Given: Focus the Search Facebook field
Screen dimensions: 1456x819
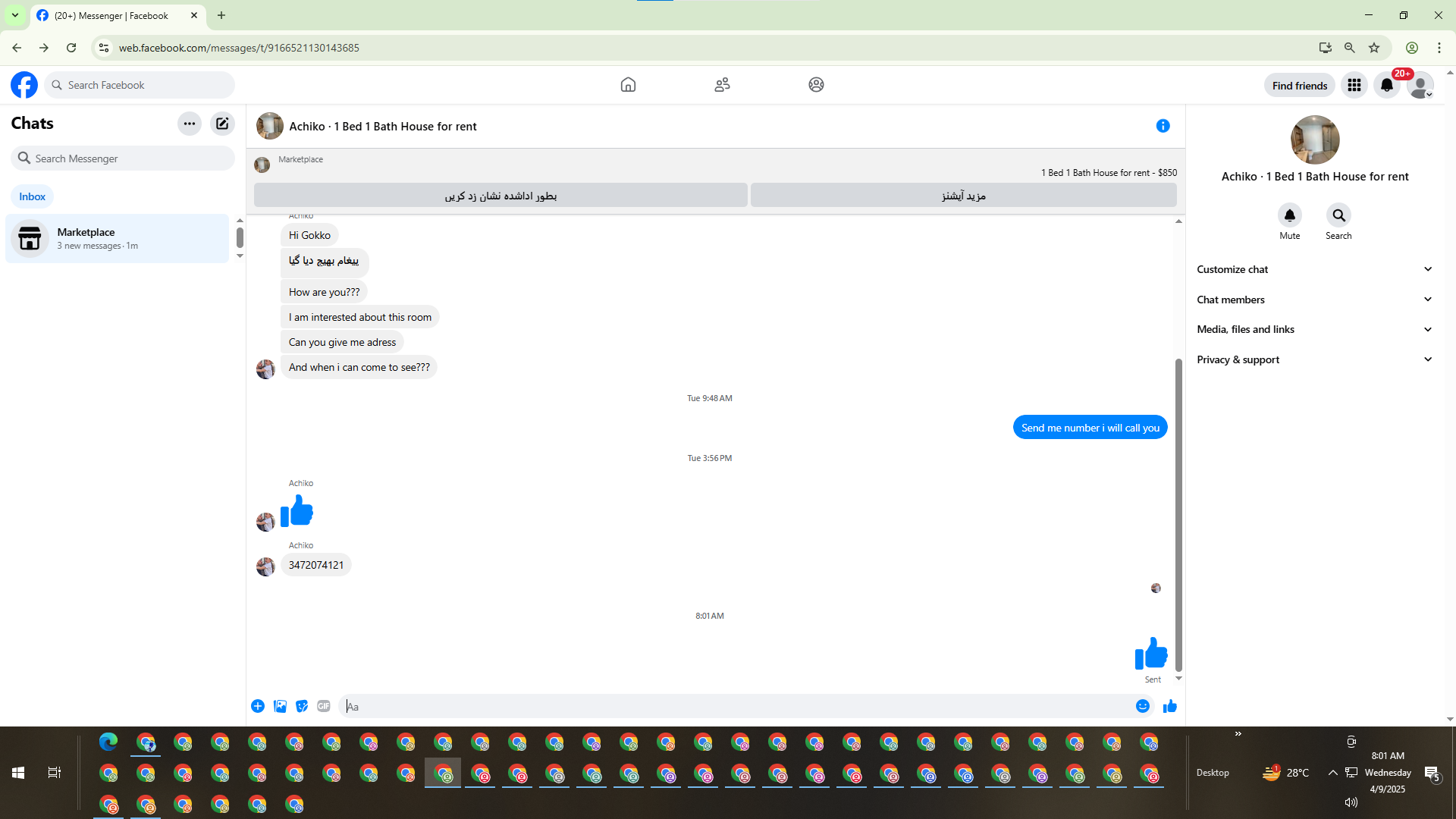Looking at the screenshot, I should coord(140,85).
